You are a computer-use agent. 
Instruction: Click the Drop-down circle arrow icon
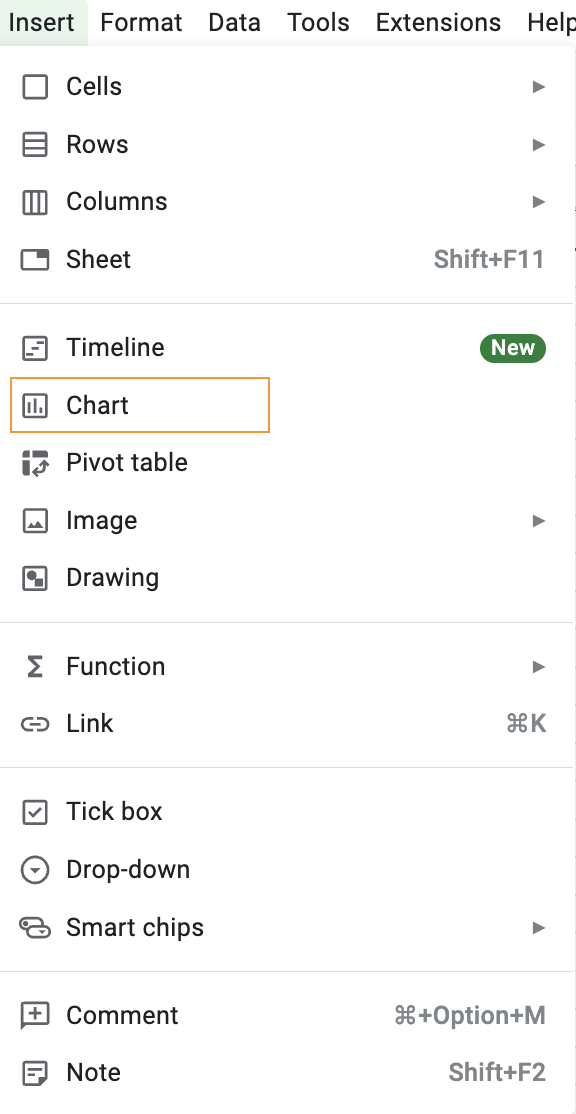35,870
